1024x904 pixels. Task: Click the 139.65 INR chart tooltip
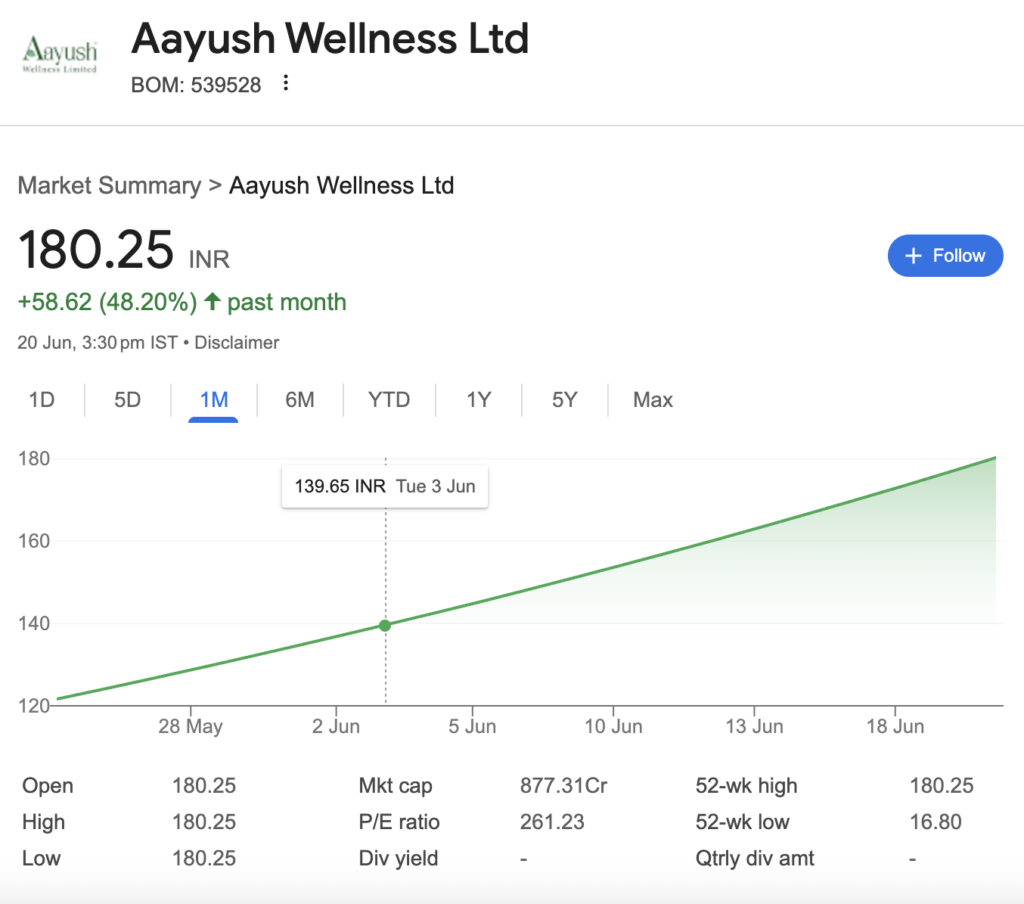pos(385,487)
